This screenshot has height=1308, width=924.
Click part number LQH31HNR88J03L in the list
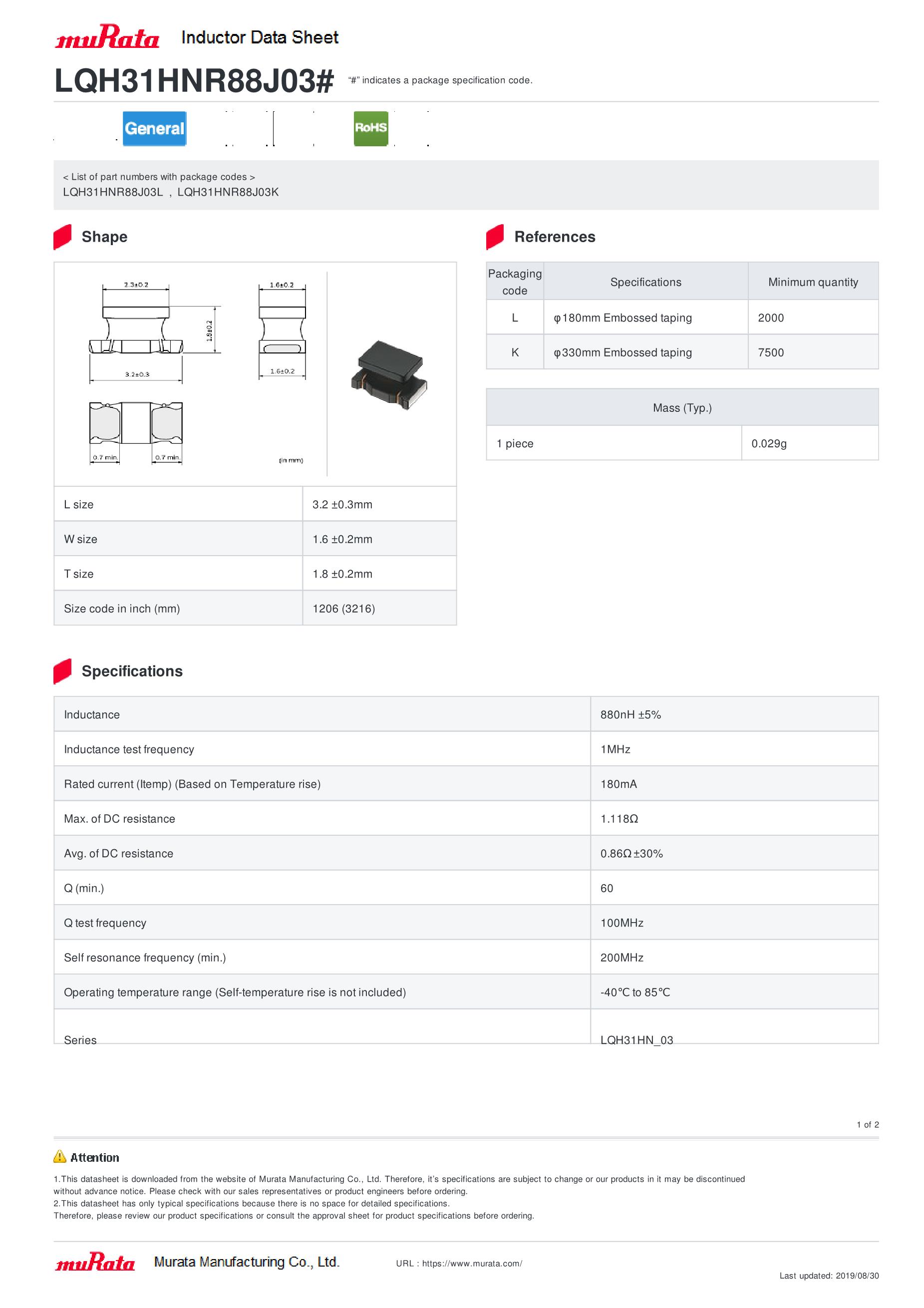[x=113, y=192]
